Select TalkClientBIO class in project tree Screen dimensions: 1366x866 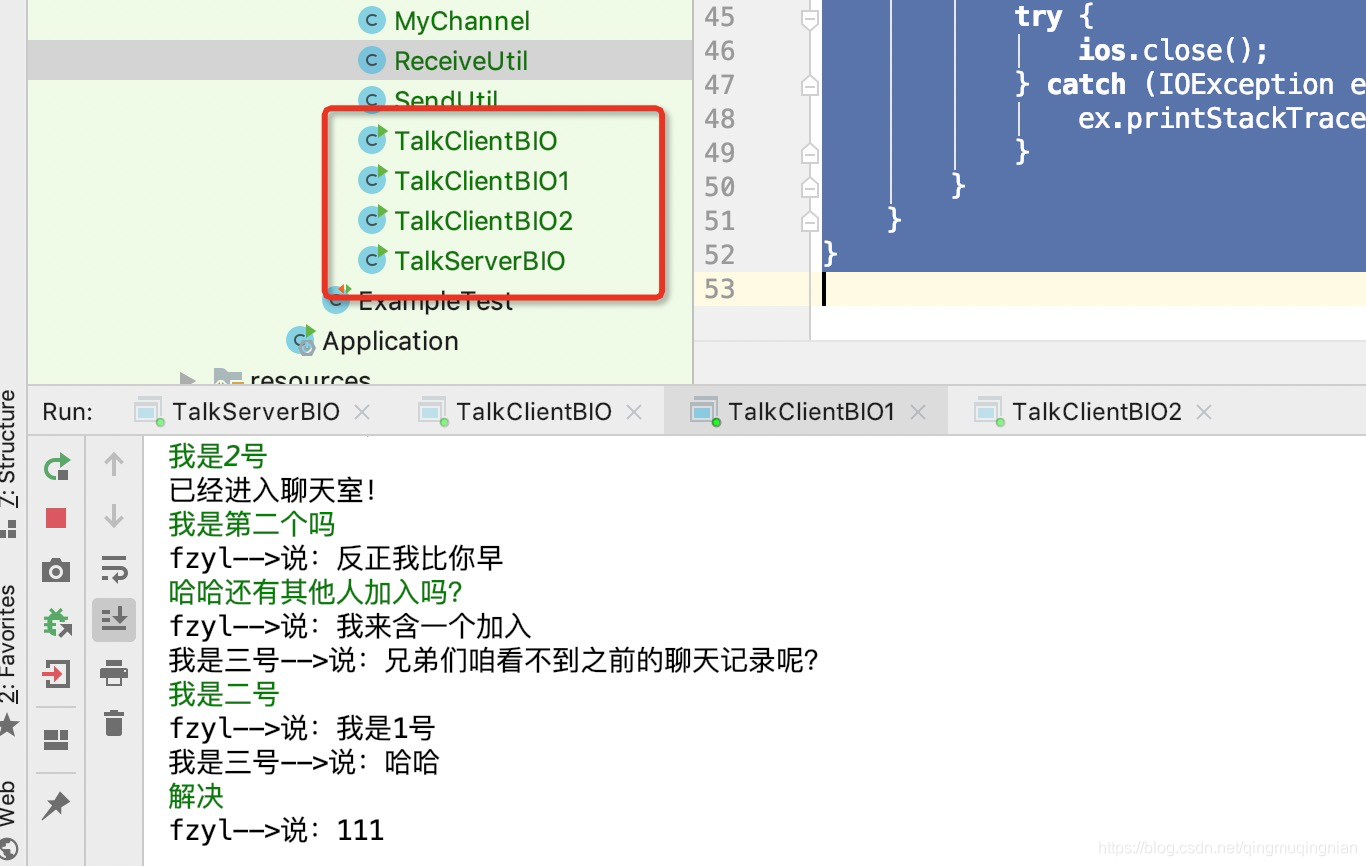pyautogui.click(x=475, y=141)
